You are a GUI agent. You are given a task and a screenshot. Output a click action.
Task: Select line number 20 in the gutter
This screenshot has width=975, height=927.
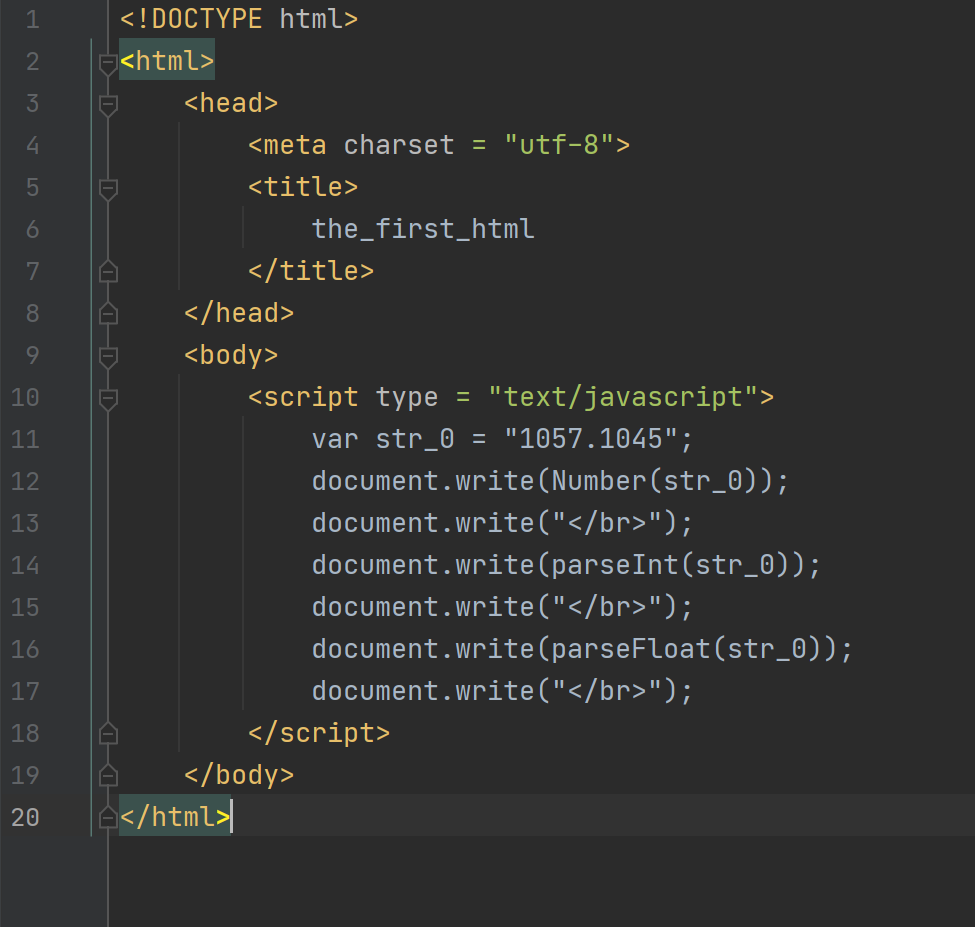click(25, 818)
